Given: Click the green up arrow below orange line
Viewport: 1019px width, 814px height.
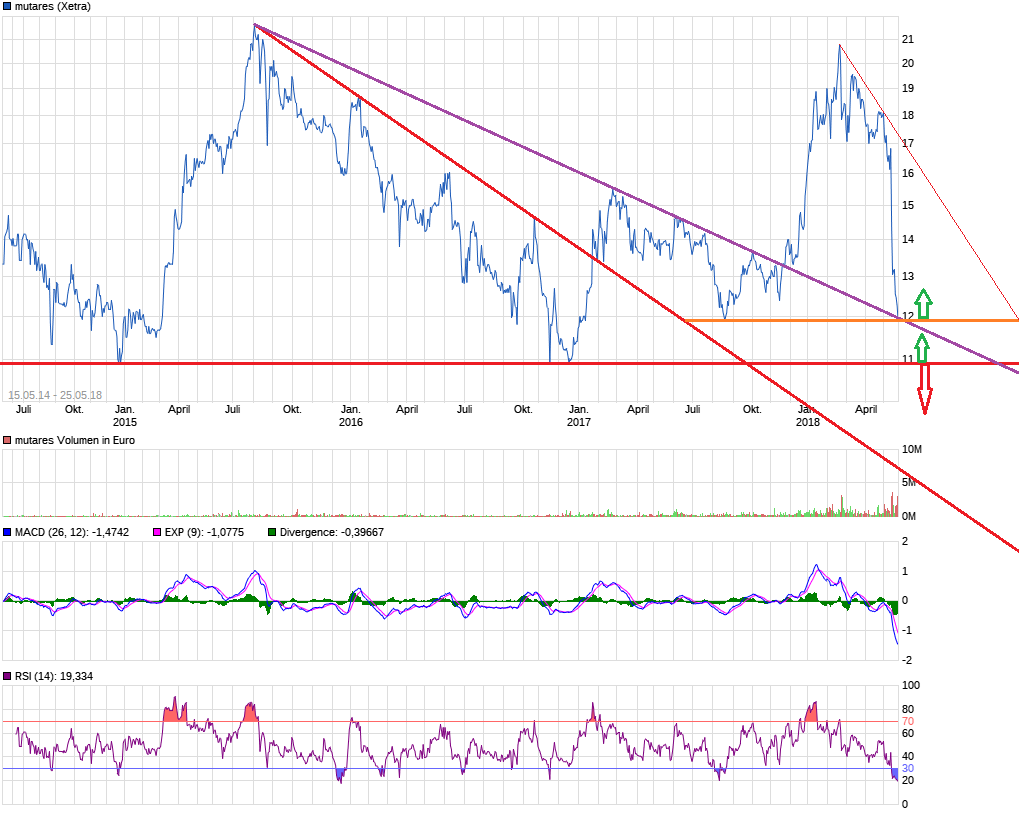Looking at the screenshot, I should (x=923, y=347).
